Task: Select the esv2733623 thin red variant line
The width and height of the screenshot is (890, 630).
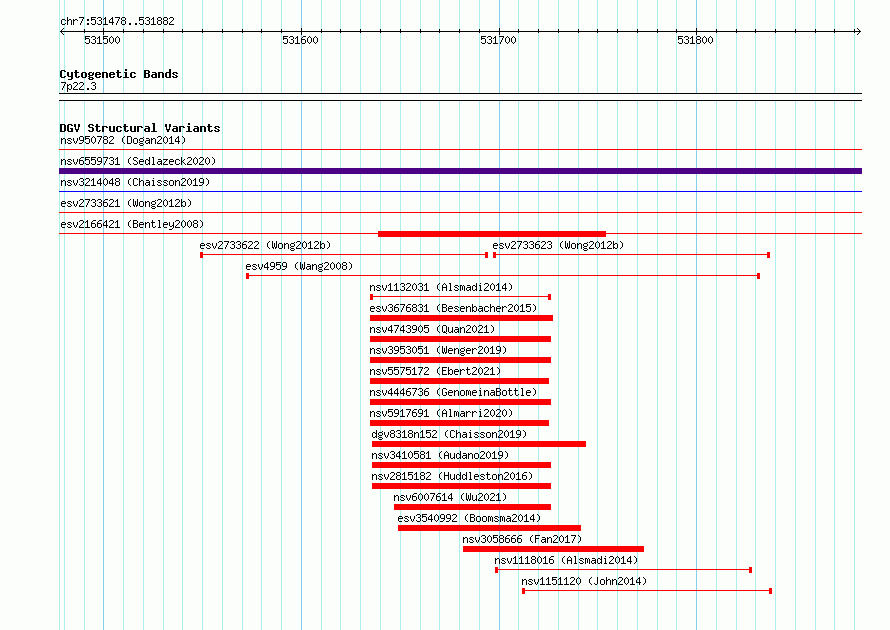Action: 631,255
